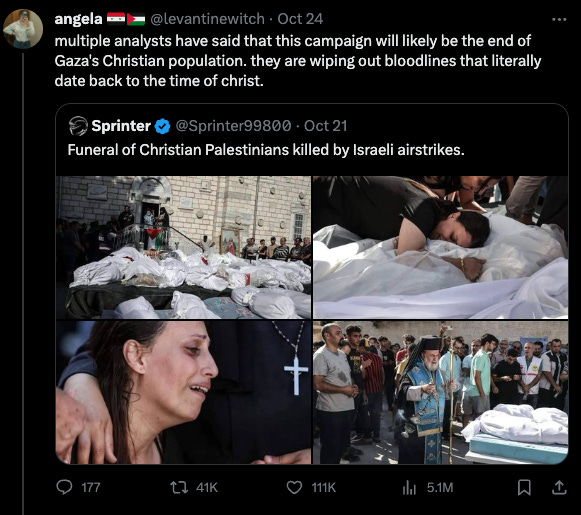Viewport: 581px width, 515px height.
Task: Open Sprinter's small avatar in quoted tweet
Action: pyautogui.click(x=78, y=126)
